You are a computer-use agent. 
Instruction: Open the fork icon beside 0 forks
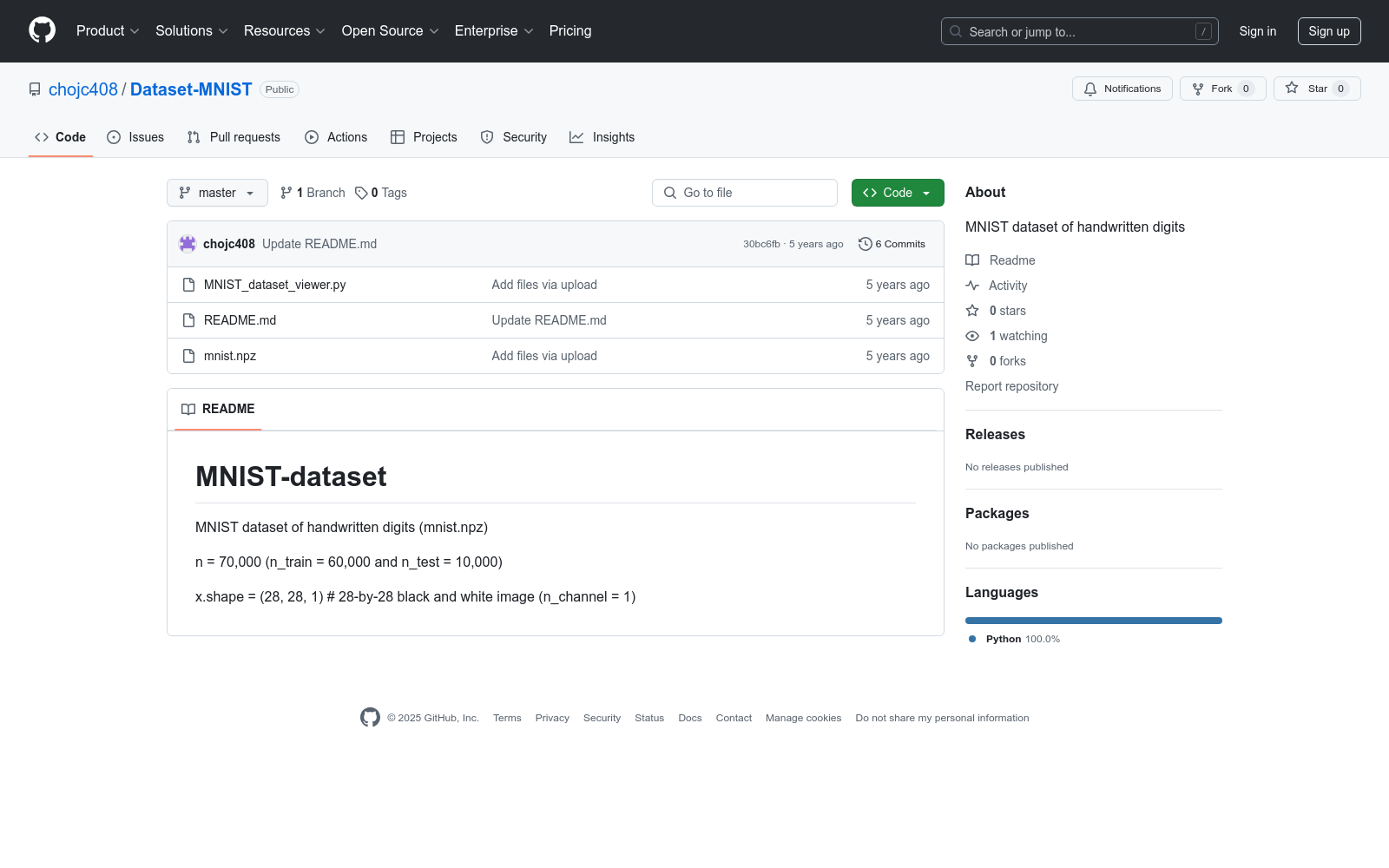(972, 361)
